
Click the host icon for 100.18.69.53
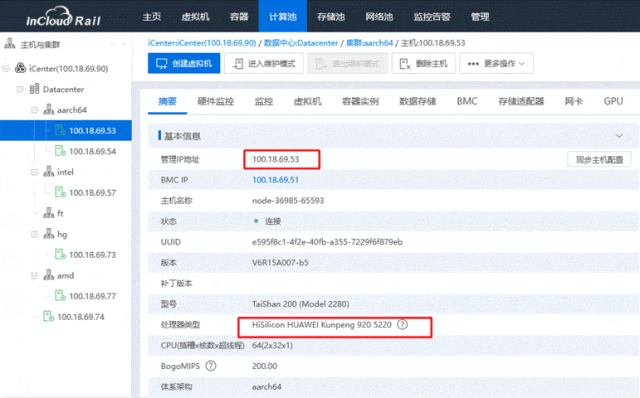(x=60, y=130)
